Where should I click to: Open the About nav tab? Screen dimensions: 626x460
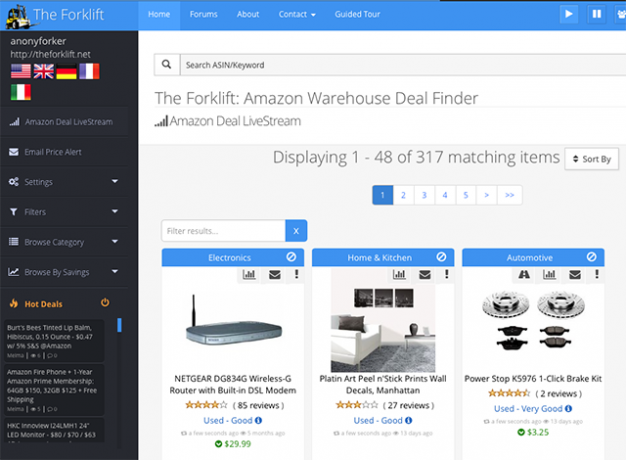tap(248, 15)
